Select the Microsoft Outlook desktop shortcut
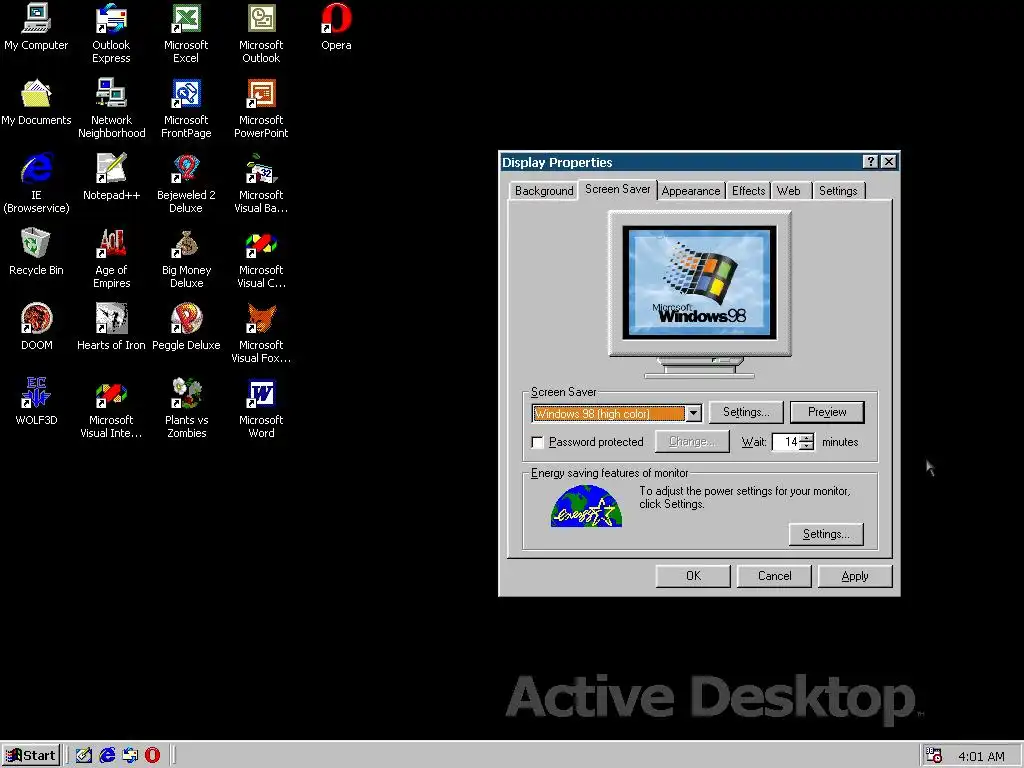The width and height of the screenshot is (1024, 768). click(x=261, y=33)
